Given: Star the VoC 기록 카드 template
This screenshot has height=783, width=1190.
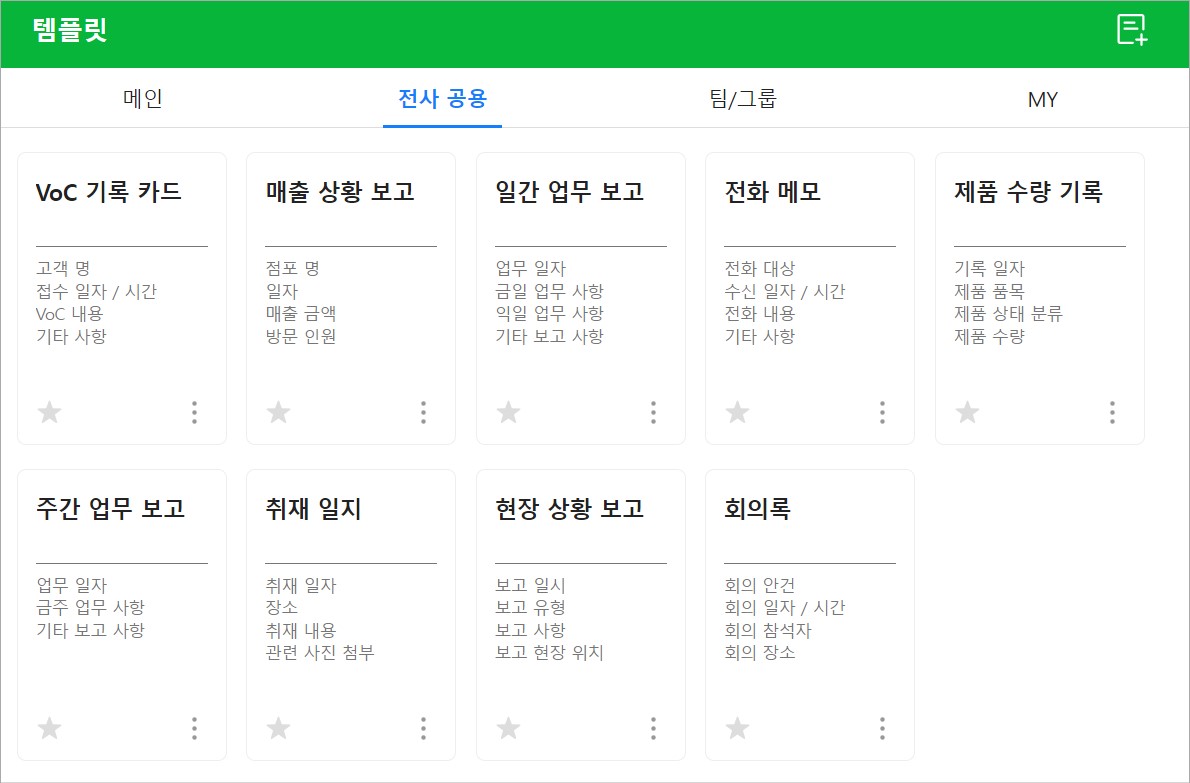Looking at the screenshot, I should 49,412.
